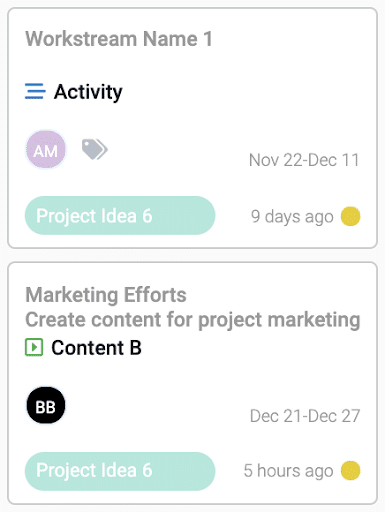Screen dimensions: 385x512
Task: Click the 5 hours ago timestamp
Action: (x=288, y=471)
